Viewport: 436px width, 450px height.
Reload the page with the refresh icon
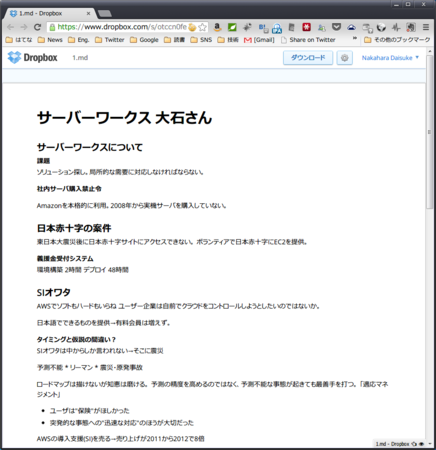click(37, 27)
